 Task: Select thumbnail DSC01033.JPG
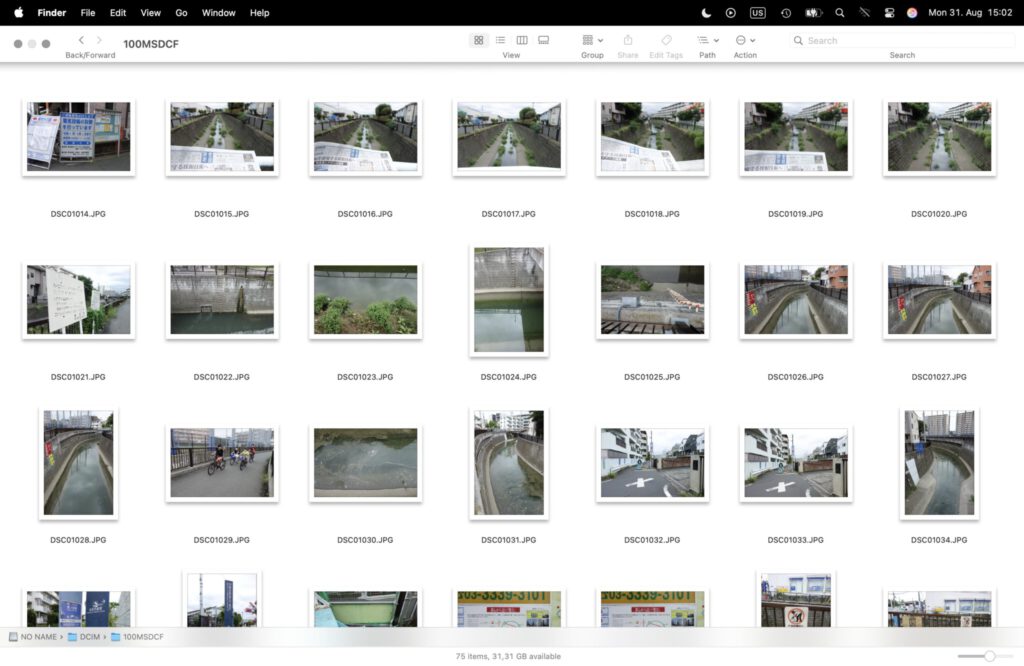(x=796, y=463)
